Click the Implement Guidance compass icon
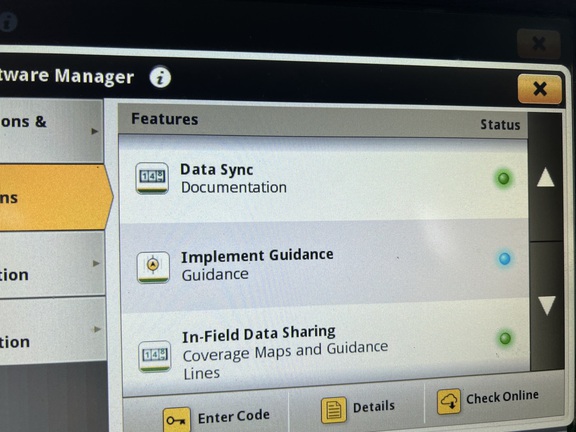Screen dimensions: 576x432 pyautogui.click(x=153, y=267)
